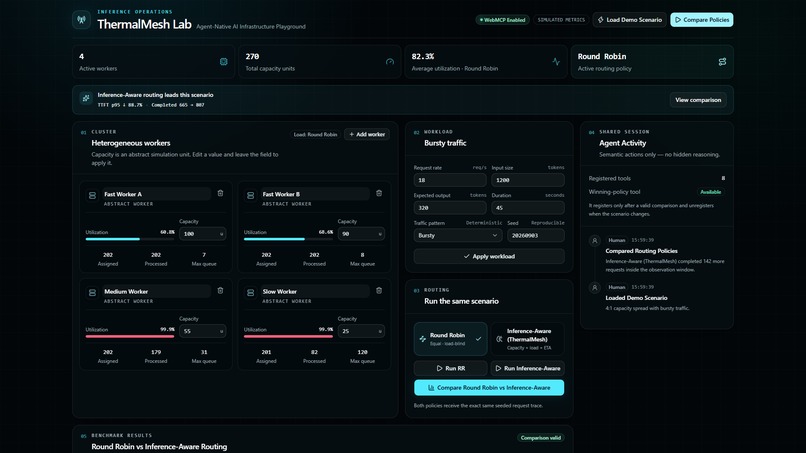
Task: Click the server icon of Slow Worker
Action: (x=251, y=293)
